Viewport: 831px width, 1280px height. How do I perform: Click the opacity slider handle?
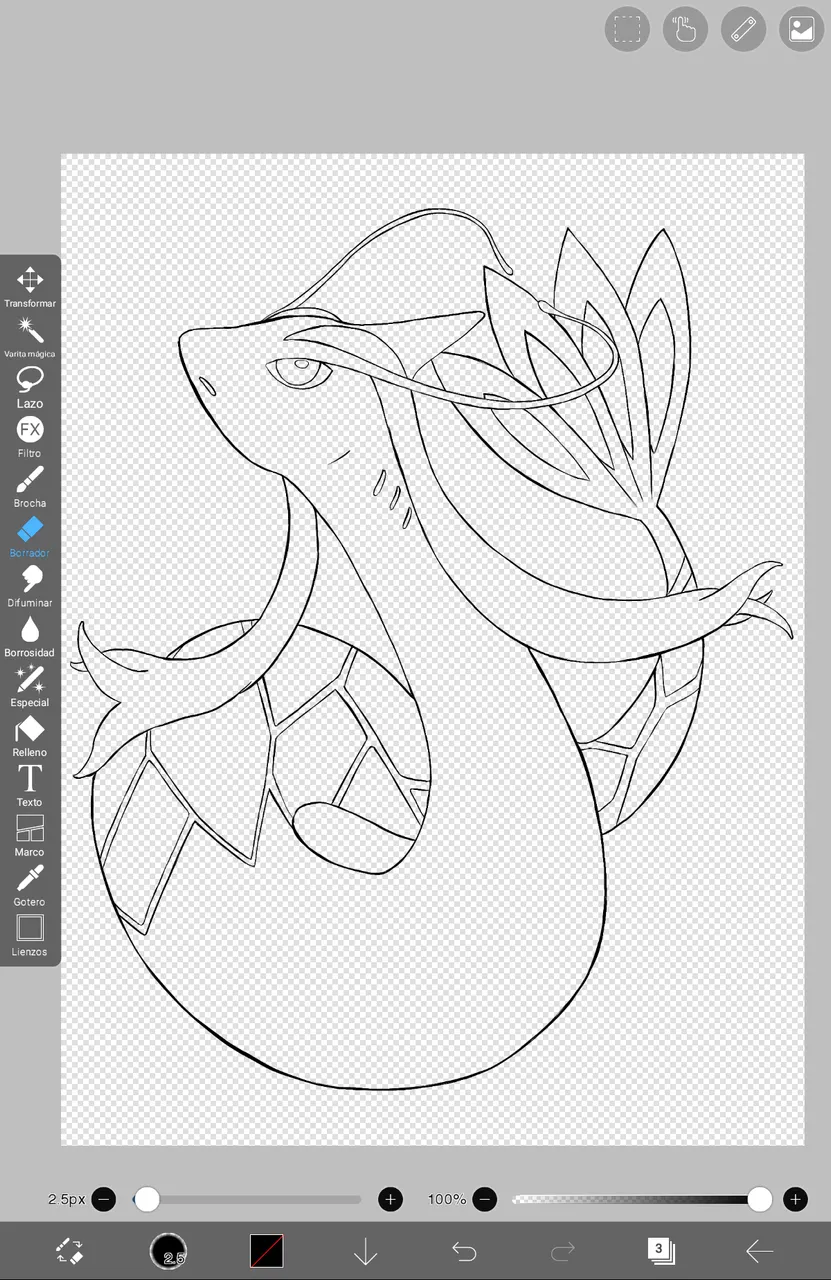tap(759, 1199)
